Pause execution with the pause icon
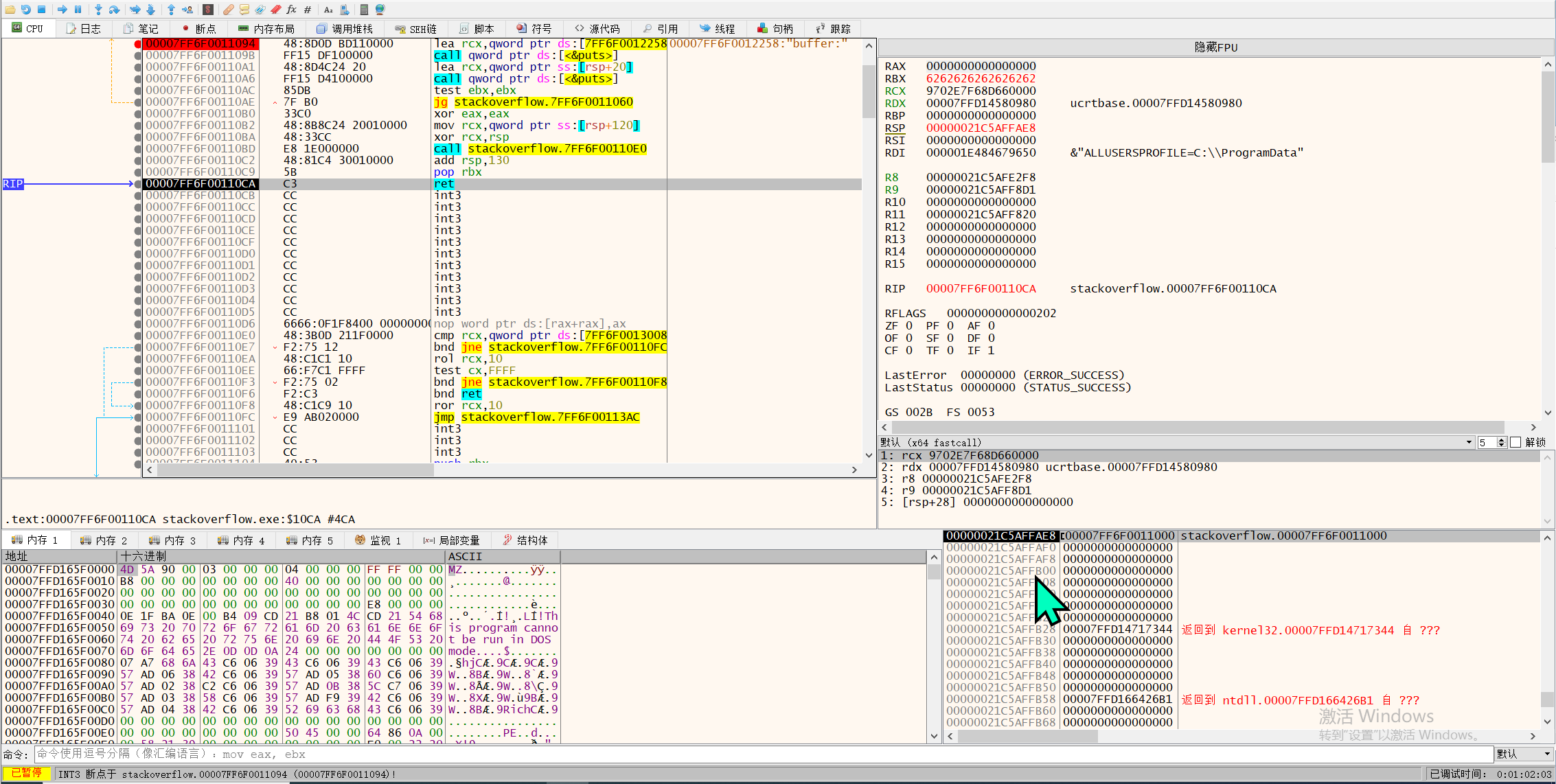This screenshot has width=1556, height=784. pos(78,9)
